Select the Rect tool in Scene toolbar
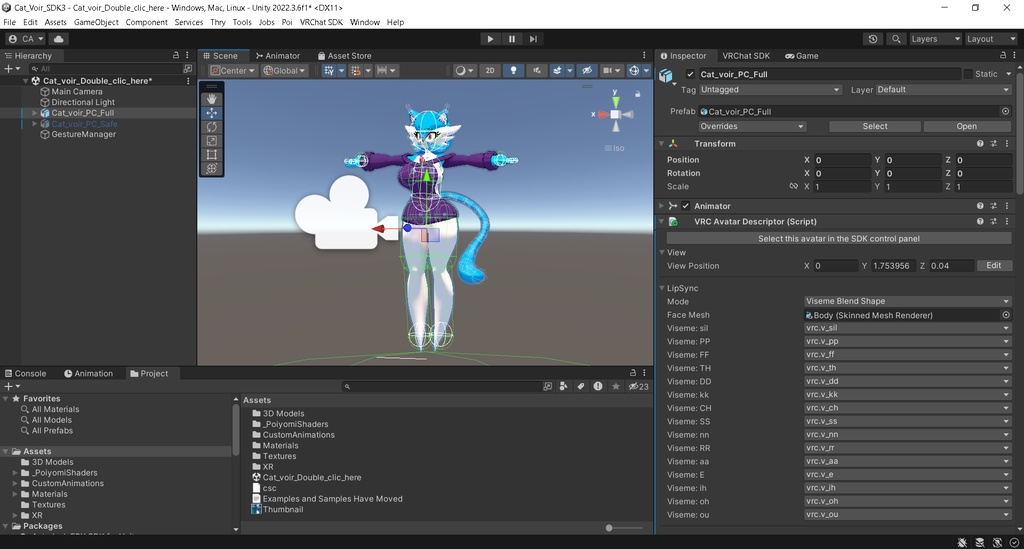Screen dimensions: 1024x549 click(212, 155)
